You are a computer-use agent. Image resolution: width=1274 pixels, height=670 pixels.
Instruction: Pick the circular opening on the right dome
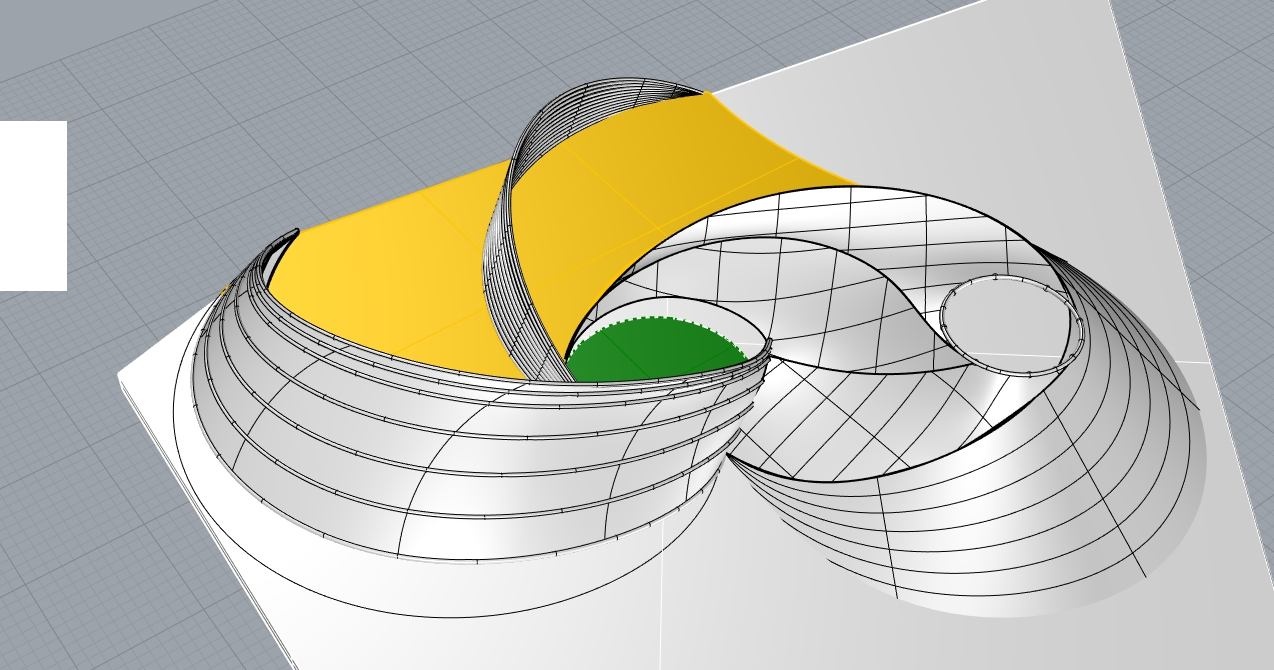tap(1008, 322)
